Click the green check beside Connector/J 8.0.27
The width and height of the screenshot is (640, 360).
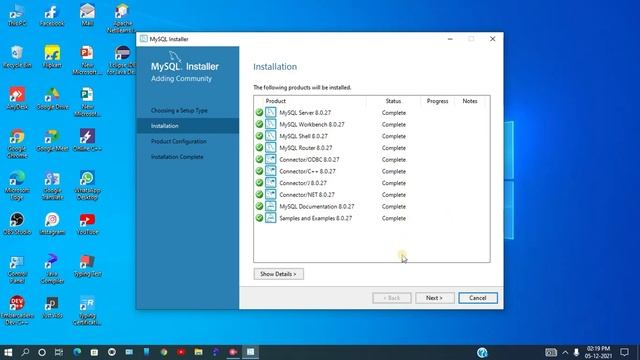pos(259,183)
